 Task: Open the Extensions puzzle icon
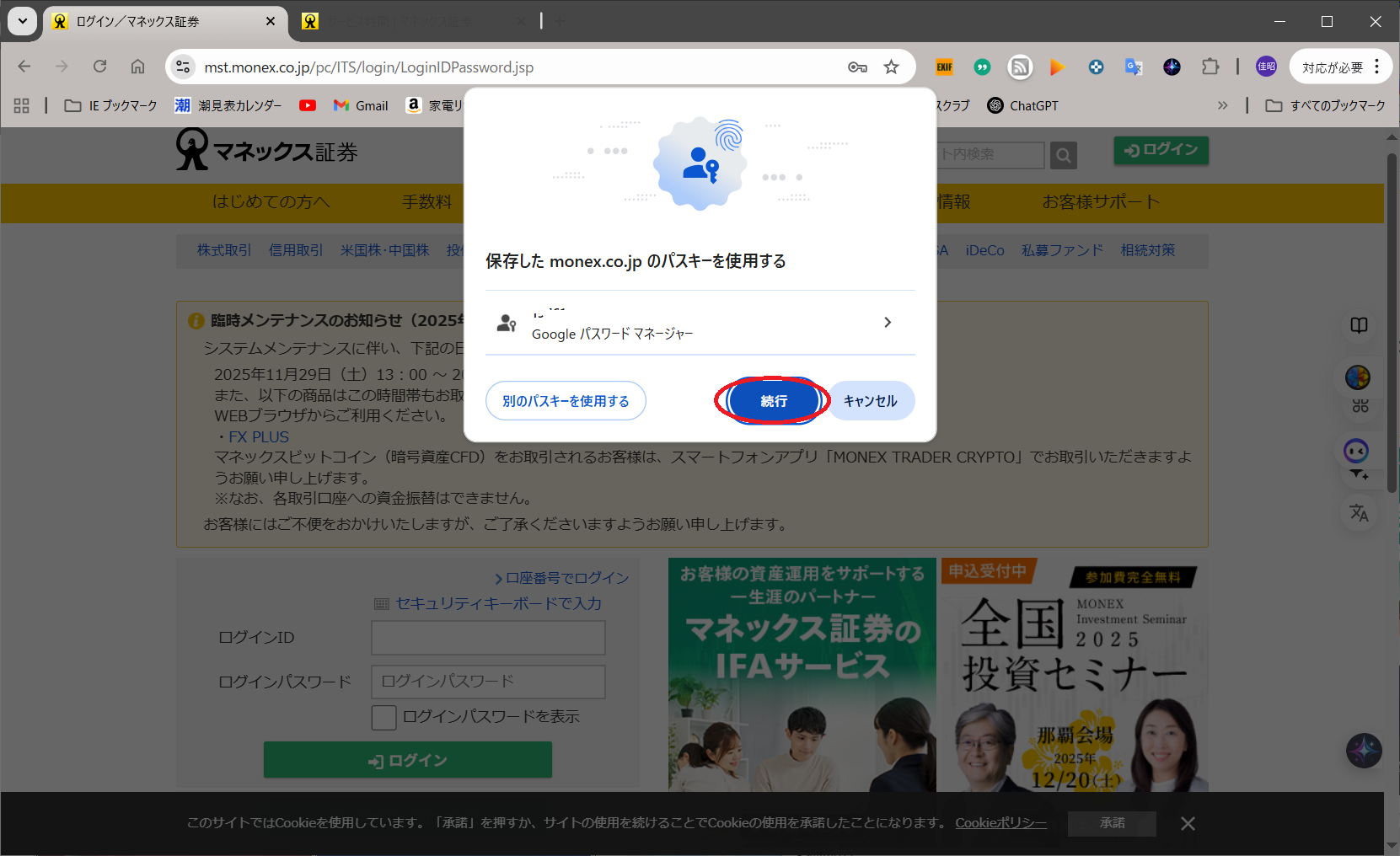click(1210, 67)
